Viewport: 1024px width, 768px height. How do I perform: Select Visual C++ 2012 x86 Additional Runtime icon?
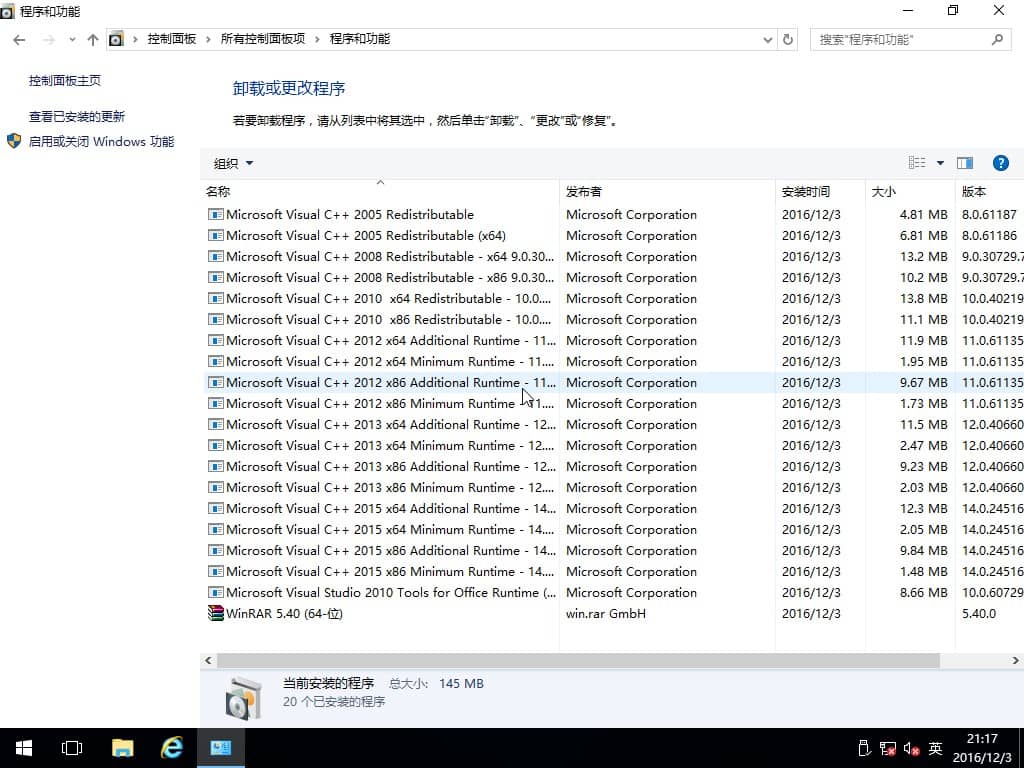[216, 382]
